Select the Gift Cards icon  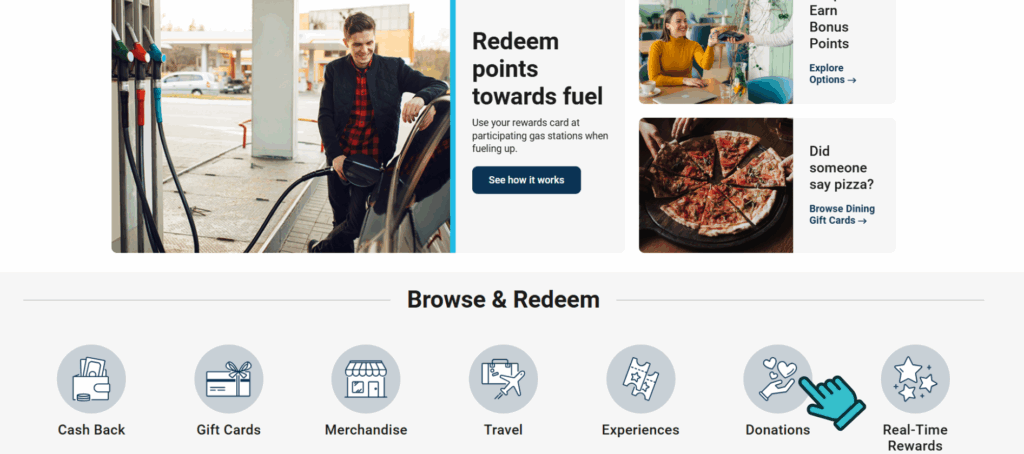tap(229, 379)
